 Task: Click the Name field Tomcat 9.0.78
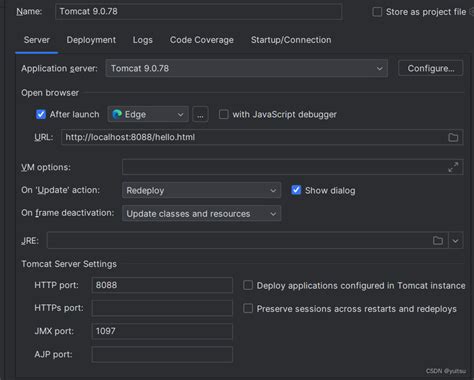(199, 12)
